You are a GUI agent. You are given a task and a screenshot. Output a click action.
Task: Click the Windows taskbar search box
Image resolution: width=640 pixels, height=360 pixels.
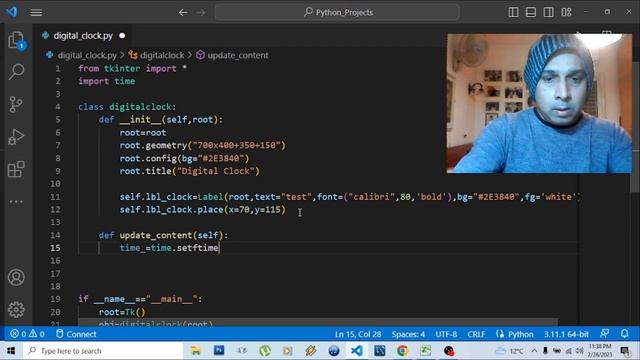[x=102, y=351]
